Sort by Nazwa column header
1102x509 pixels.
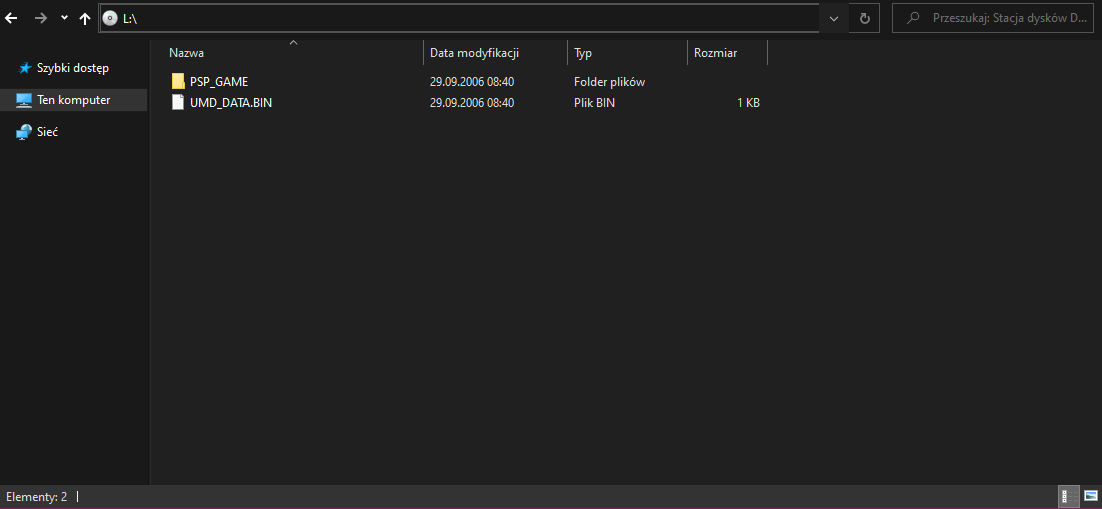click(x=186, y=53)
